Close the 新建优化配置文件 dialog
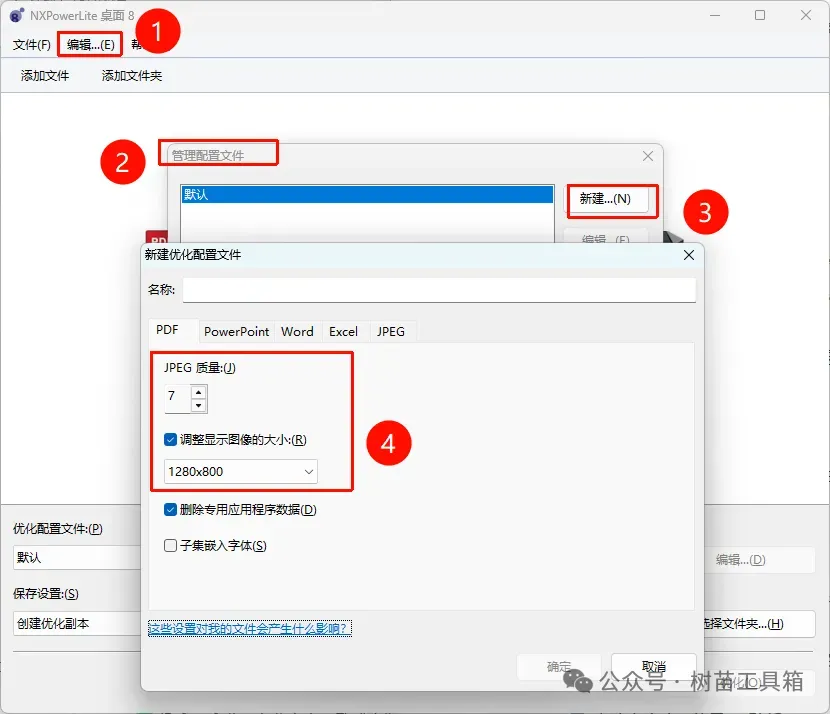Screen dimensions: 830x714 click(689, 255)
